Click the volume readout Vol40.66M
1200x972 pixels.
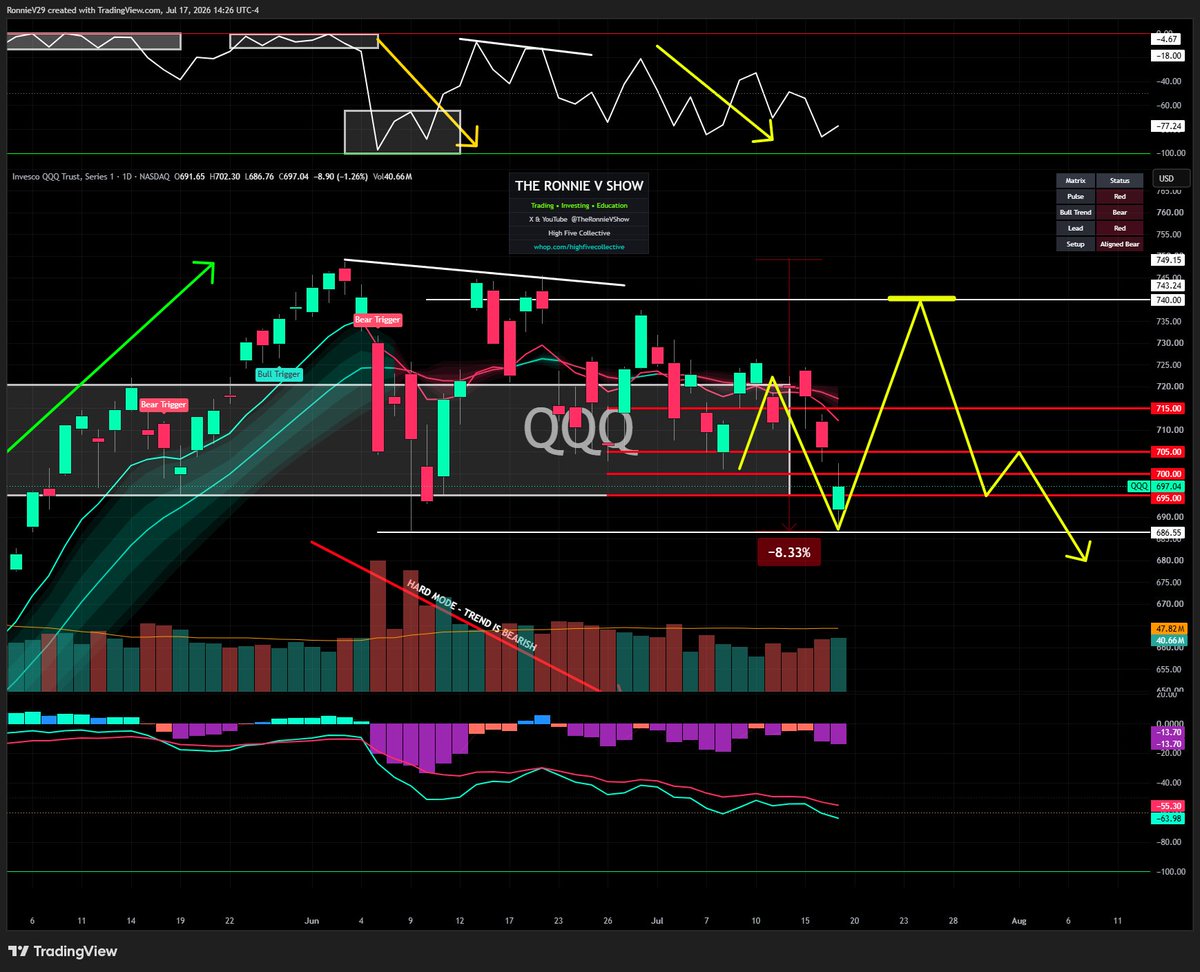[x=392, y=176]
